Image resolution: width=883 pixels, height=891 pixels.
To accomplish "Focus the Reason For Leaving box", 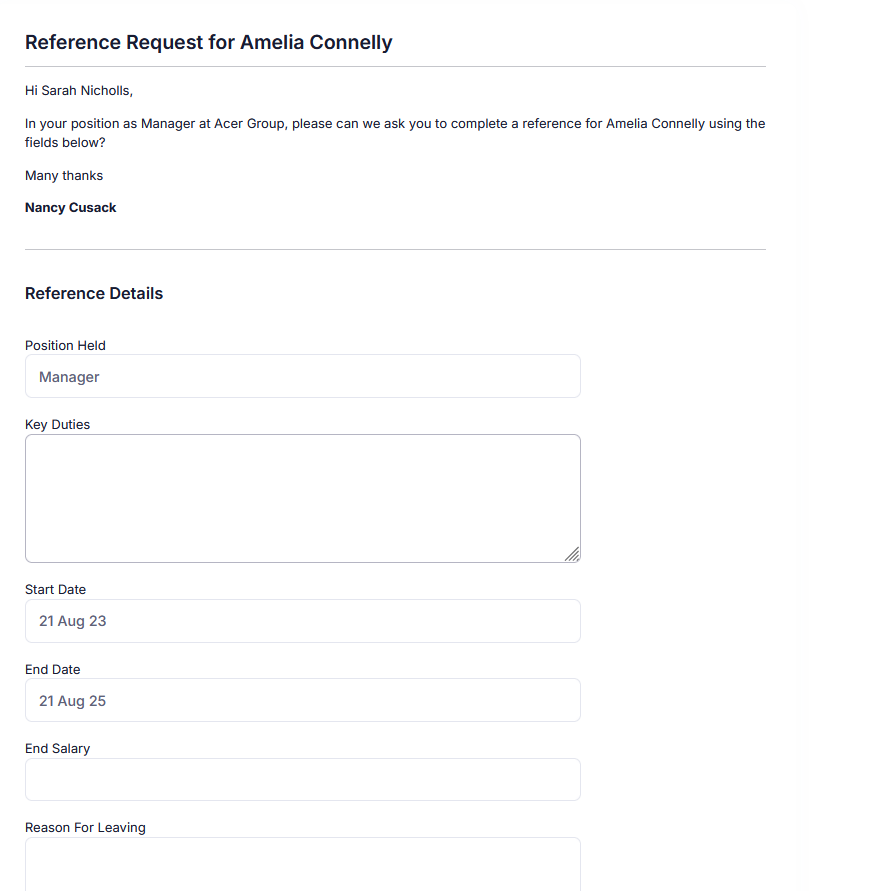I will click(x=303, y=864).
